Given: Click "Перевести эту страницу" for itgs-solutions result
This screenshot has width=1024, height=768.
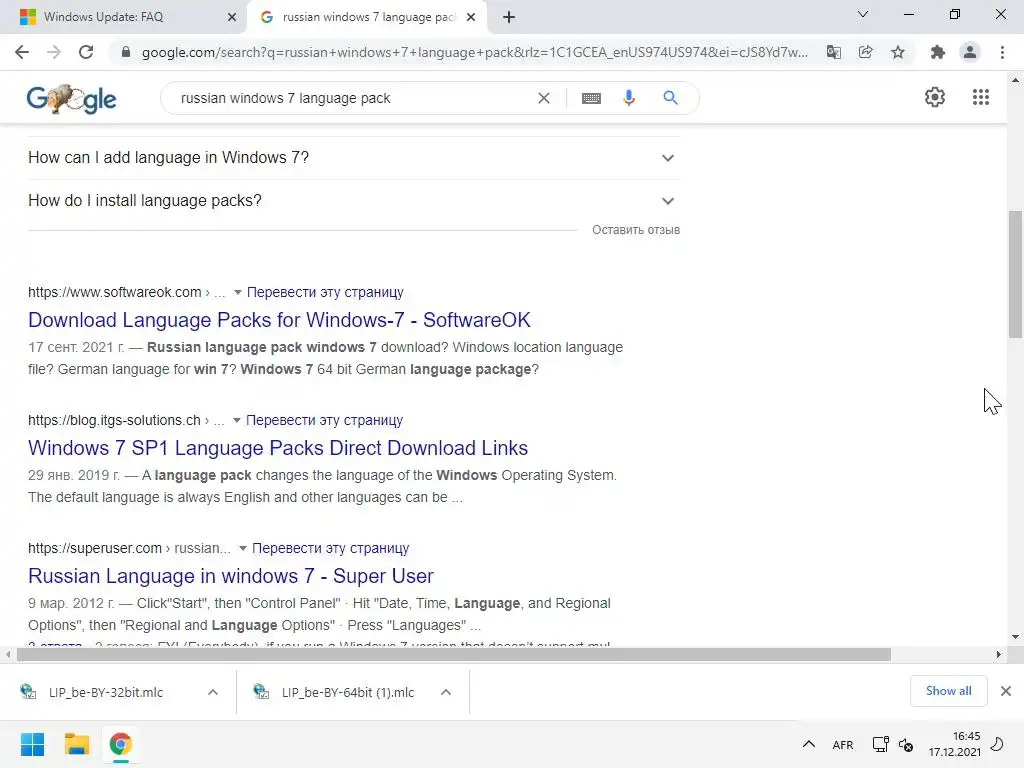Looking at the screenshot, I should coord(325,421).
